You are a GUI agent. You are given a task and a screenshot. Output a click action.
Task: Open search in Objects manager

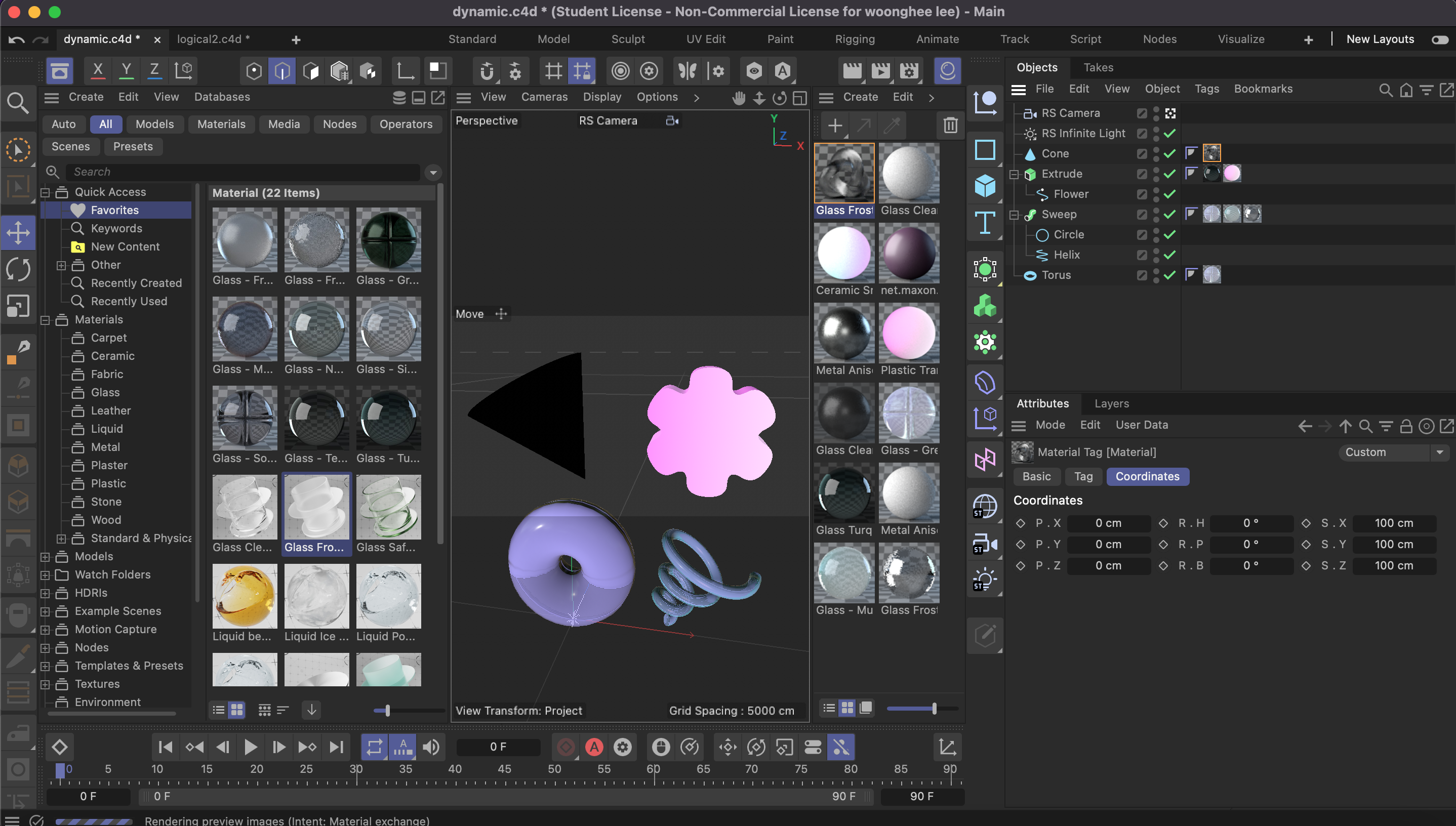pos(1385,90)
